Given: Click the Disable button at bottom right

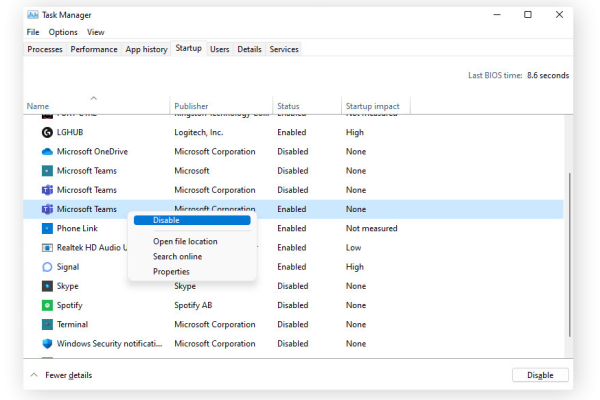Looking at the screenshot, I should pos(540,375).
